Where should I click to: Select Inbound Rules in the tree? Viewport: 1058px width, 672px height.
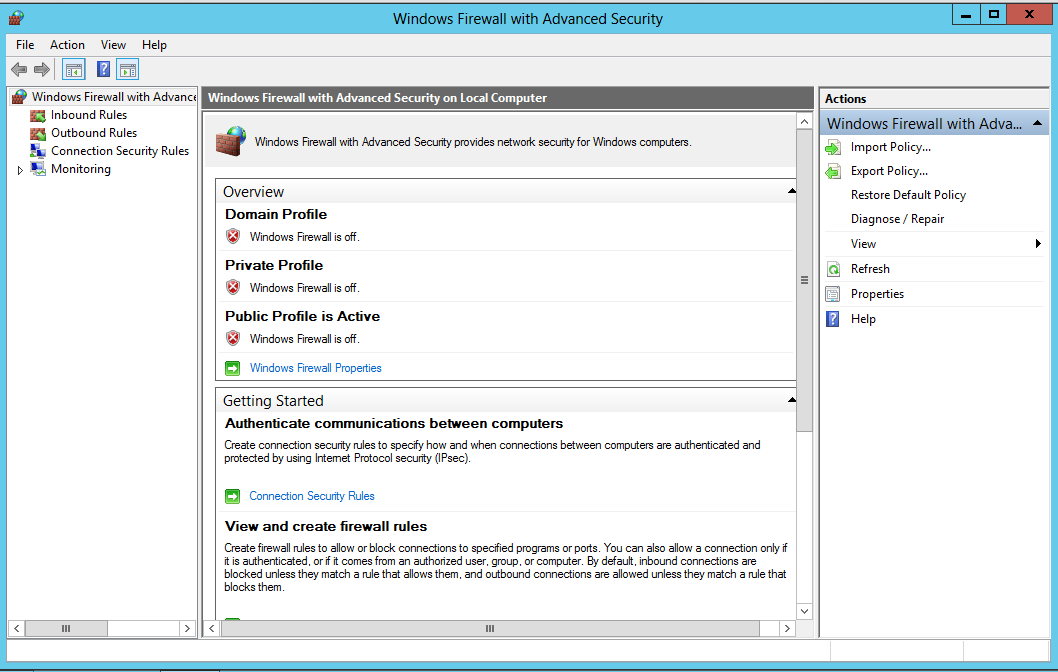pyautogui.click(x=89, y=115)
